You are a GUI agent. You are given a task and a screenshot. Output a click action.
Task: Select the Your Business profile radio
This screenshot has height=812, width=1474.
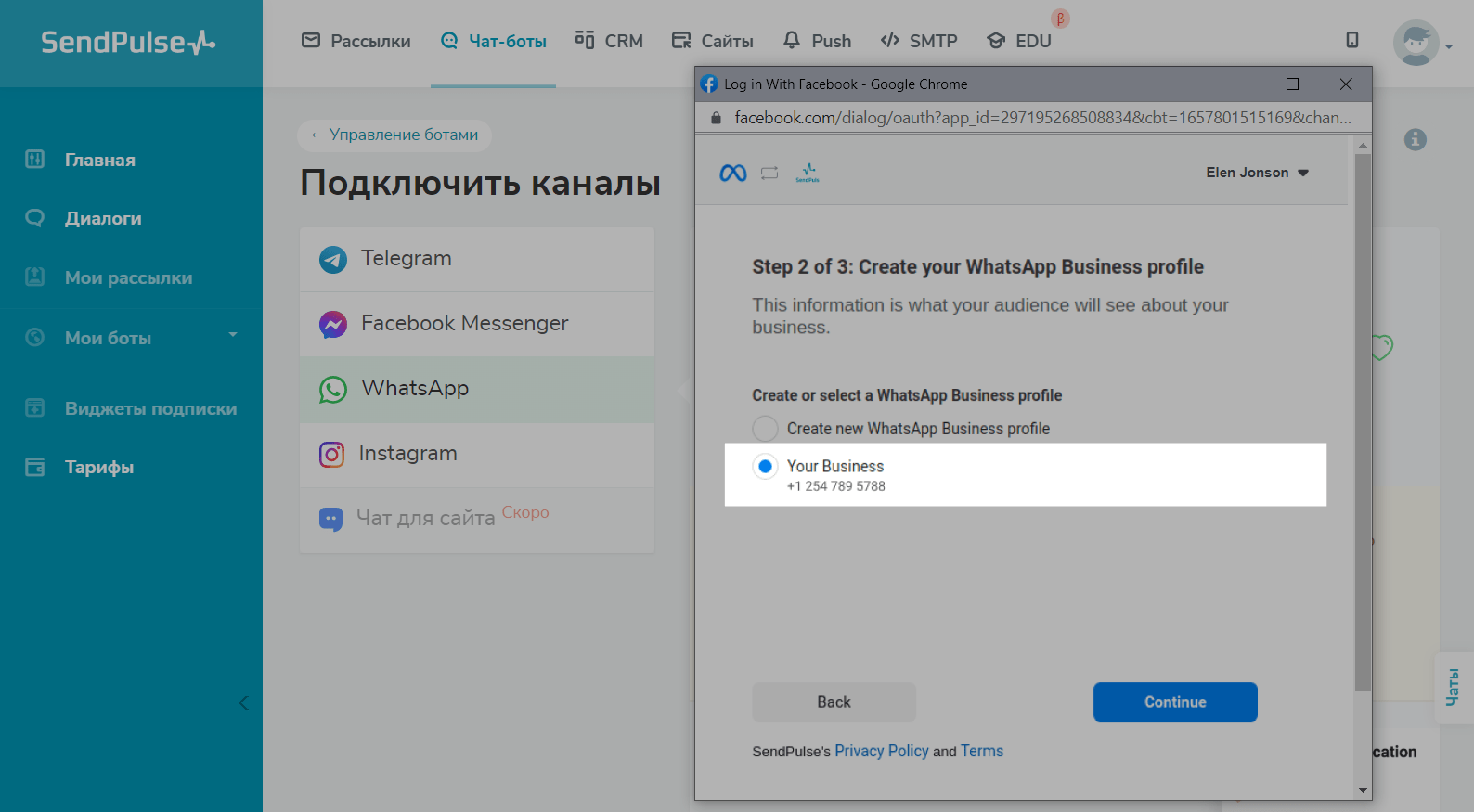(765, 467)
